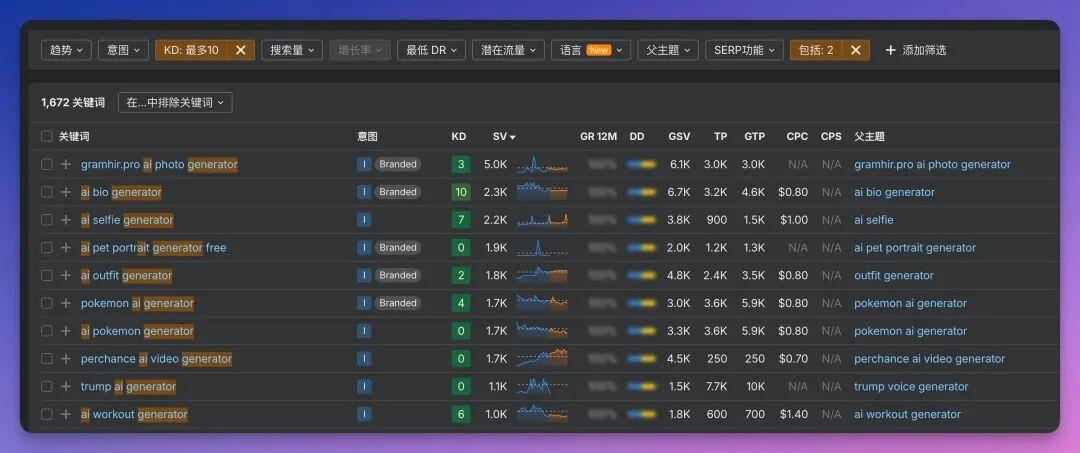Click plus icon beside ai bio generator

(66, 192)
